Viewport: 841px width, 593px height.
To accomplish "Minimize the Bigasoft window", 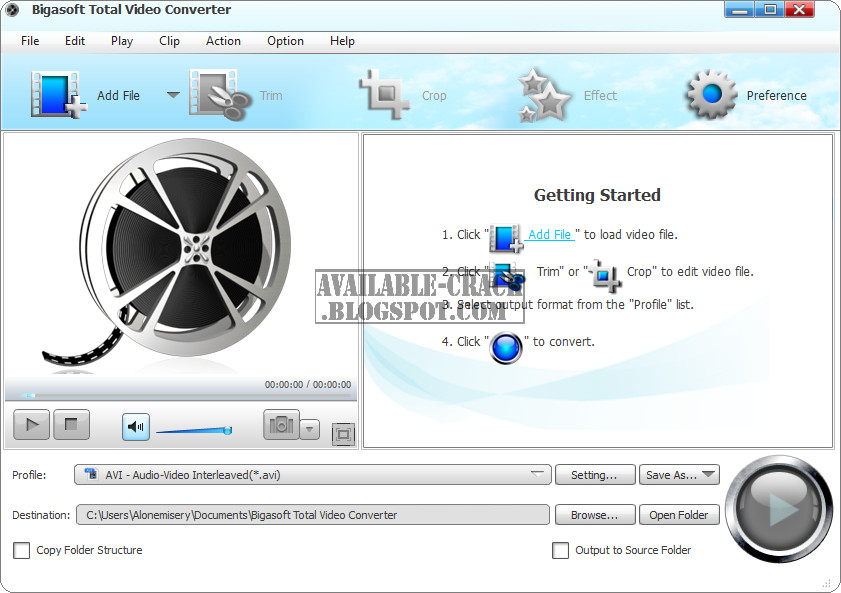I will tap(740, 10).
